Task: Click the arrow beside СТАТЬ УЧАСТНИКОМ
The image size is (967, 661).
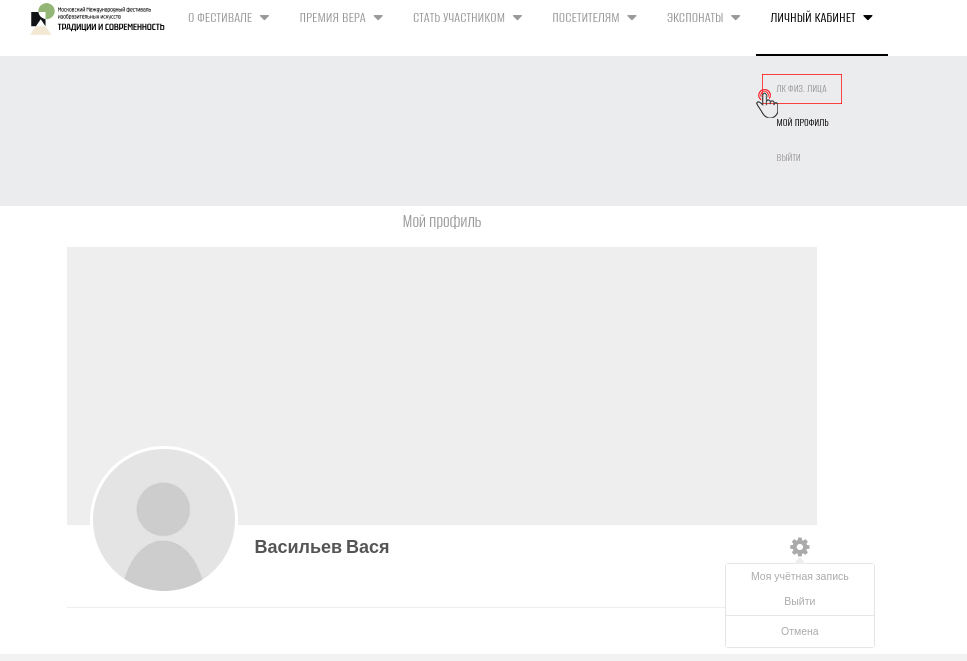Action: [516, 18]
